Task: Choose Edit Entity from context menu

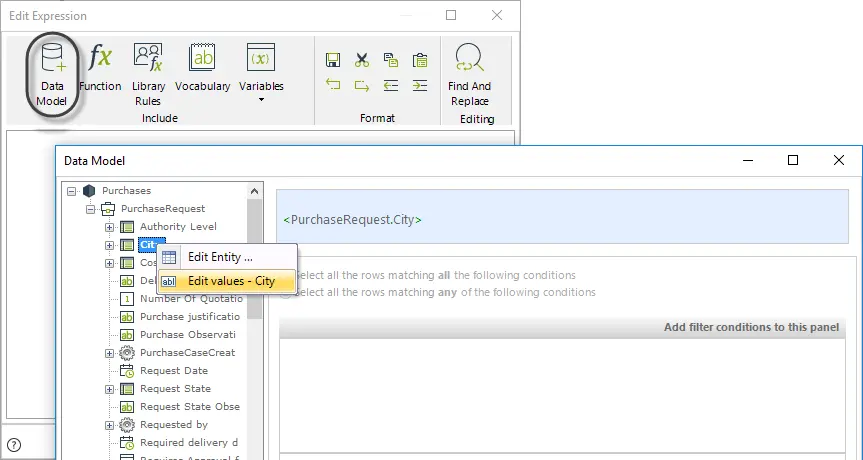Action: (x=227, y=257)
